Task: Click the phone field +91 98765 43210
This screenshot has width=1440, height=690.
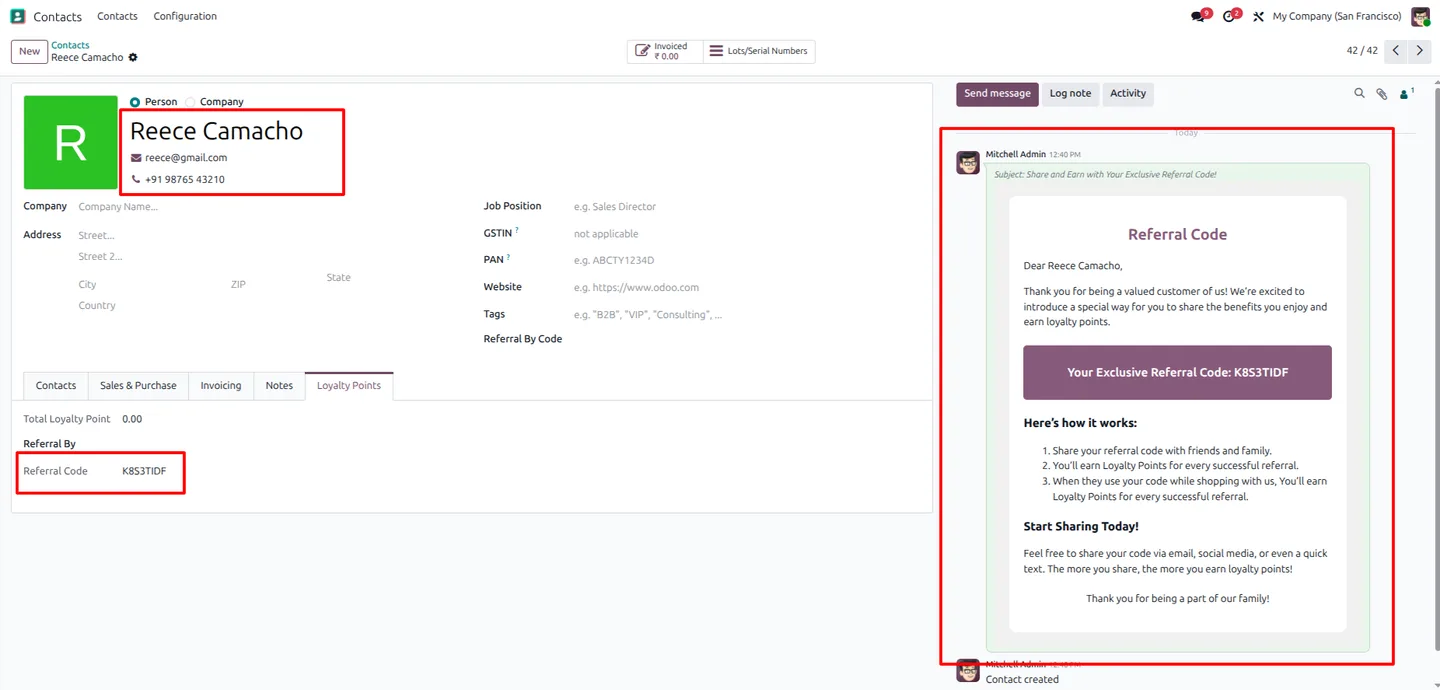Action: 184,180
